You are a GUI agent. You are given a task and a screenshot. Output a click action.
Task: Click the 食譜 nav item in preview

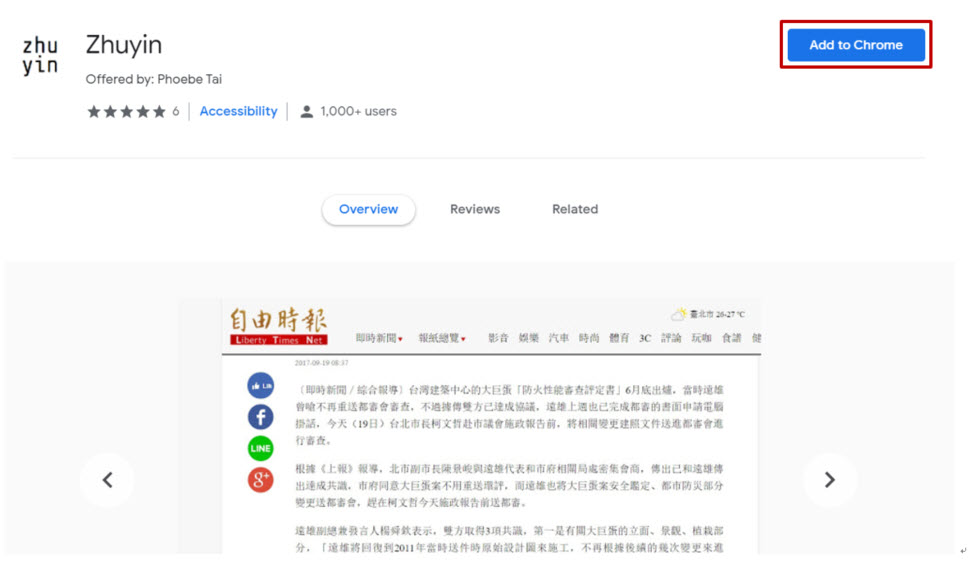[x=731, y=338]
